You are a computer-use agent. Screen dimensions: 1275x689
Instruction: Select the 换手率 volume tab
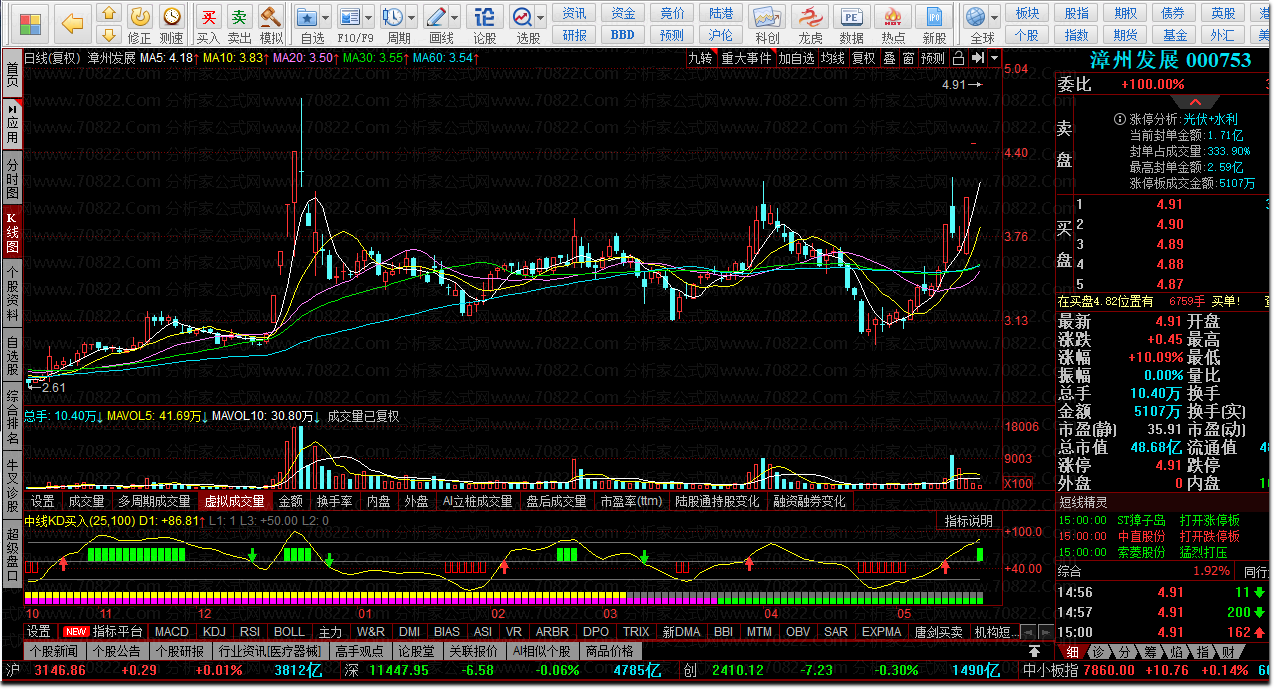tap(334, 501)
